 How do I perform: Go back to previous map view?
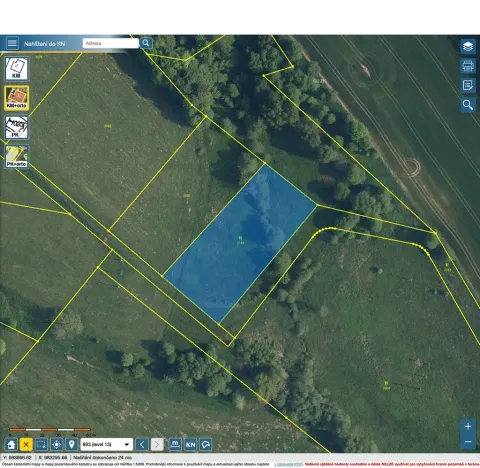(142, 444)
